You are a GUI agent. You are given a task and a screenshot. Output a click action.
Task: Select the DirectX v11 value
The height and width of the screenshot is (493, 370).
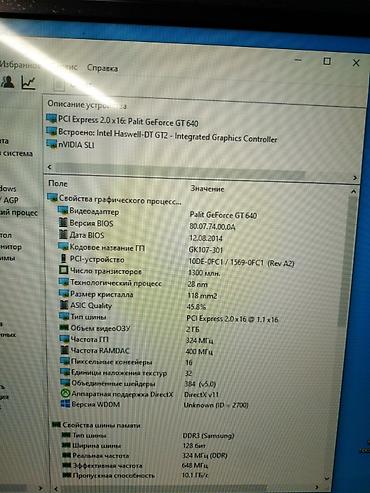[x=201, y=394]
